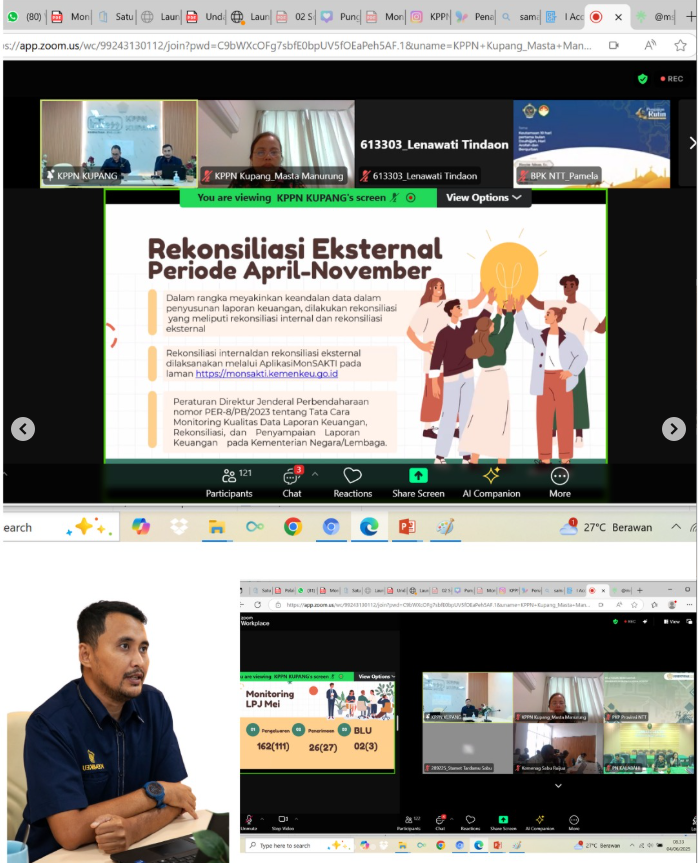Open Microsoft Edge from the taskbar
Screen dimensions: 698x863
[x=369, y=527]
